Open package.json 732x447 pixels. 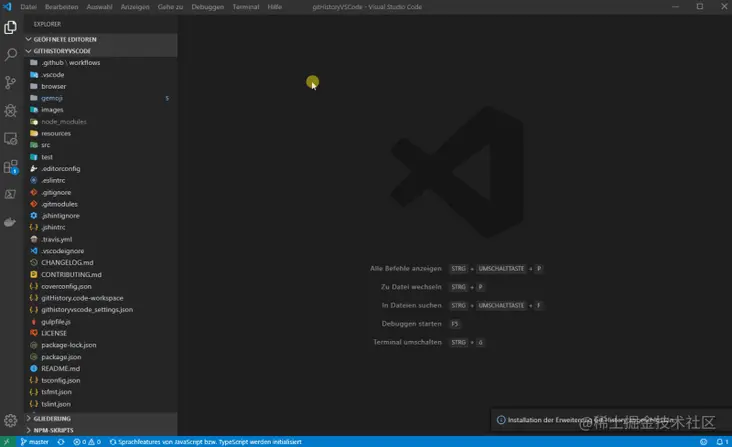[x=101, y=357]
